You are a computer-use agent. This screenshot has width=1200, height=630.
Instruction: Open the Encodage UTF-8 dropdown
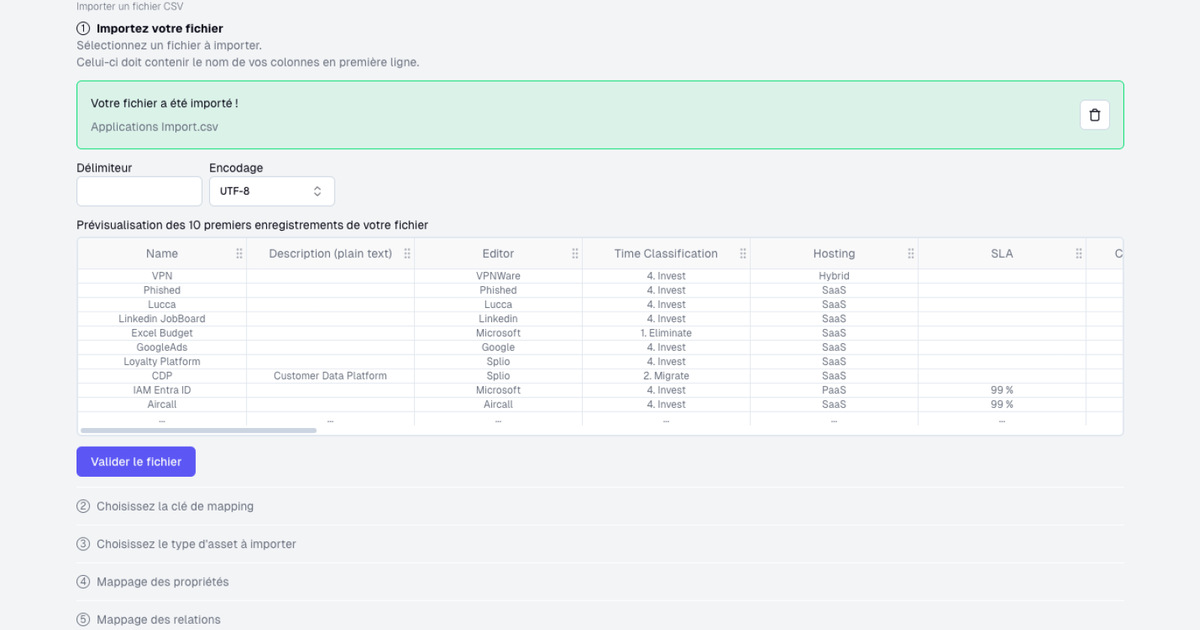pos(271,190)
